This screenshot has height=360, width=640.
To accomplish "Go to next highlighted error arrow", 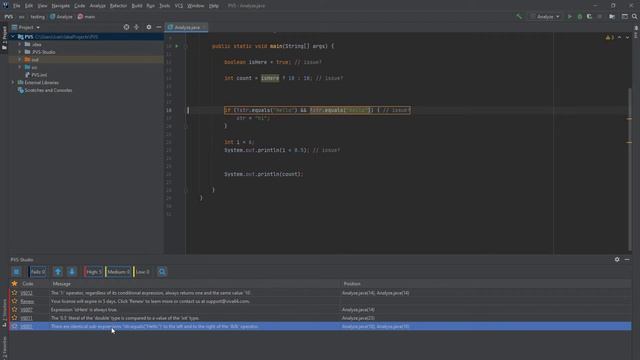I will (627, 38).
